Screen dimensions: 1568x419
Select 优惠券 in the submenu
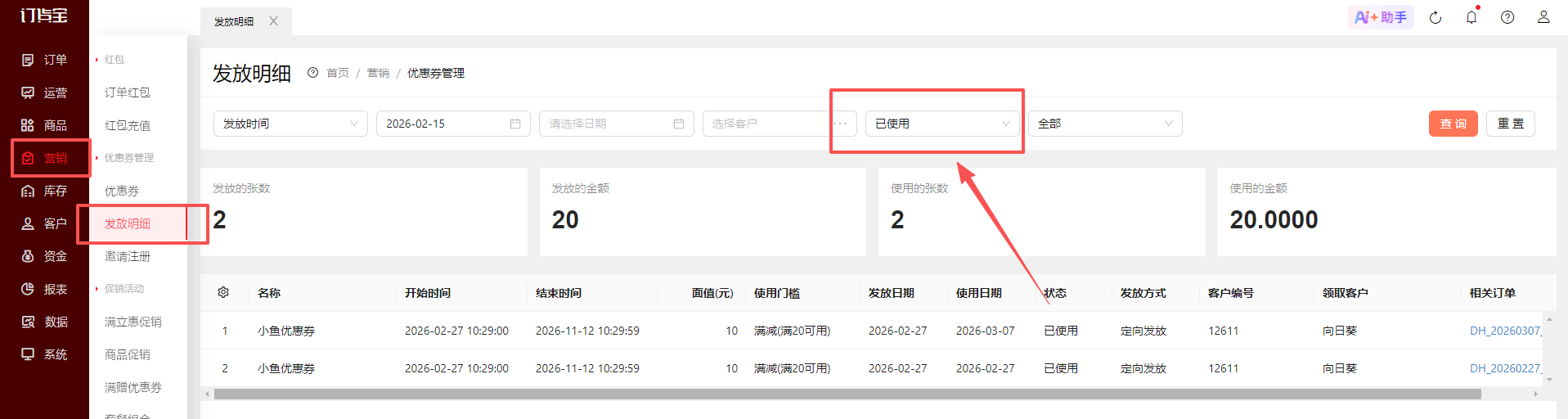(x=121, y=191)
